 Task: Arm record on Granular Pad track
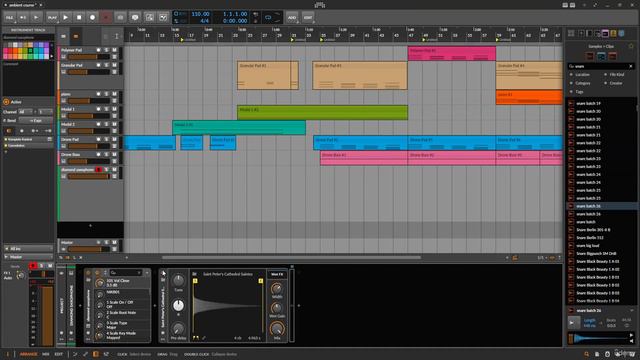pyautogui.click(x=98, y=65)
